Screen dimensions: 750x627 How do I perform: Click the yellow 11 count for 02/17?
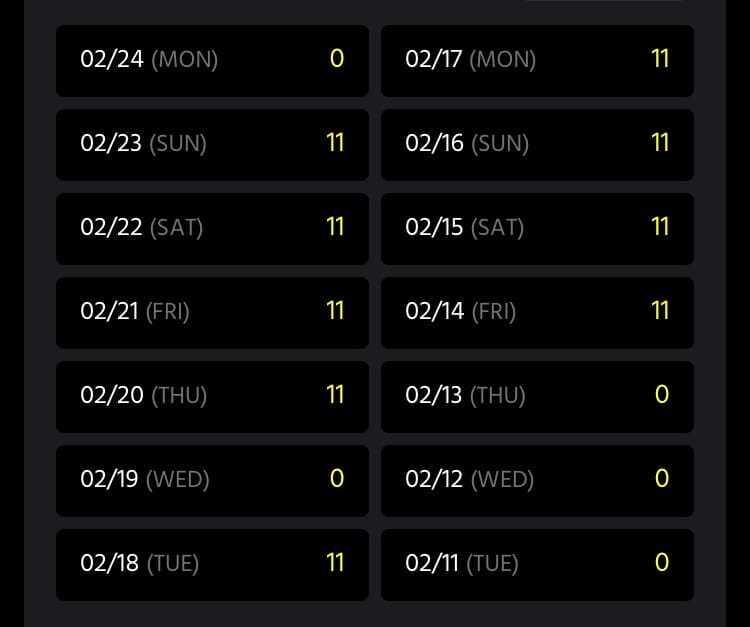(660, 59)
